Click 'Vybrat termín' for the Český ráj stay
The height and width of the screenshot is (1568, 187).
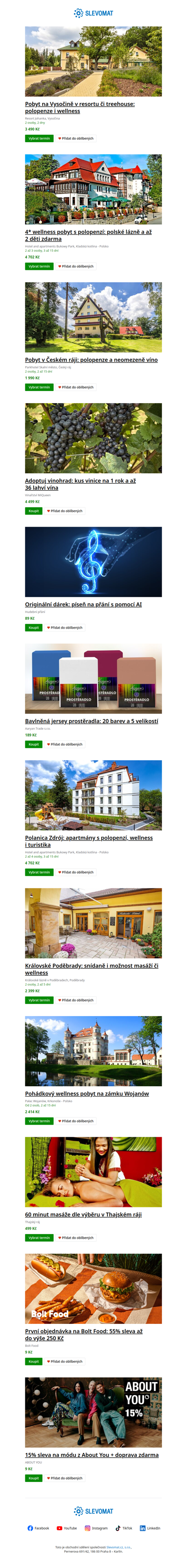point(39,387)
